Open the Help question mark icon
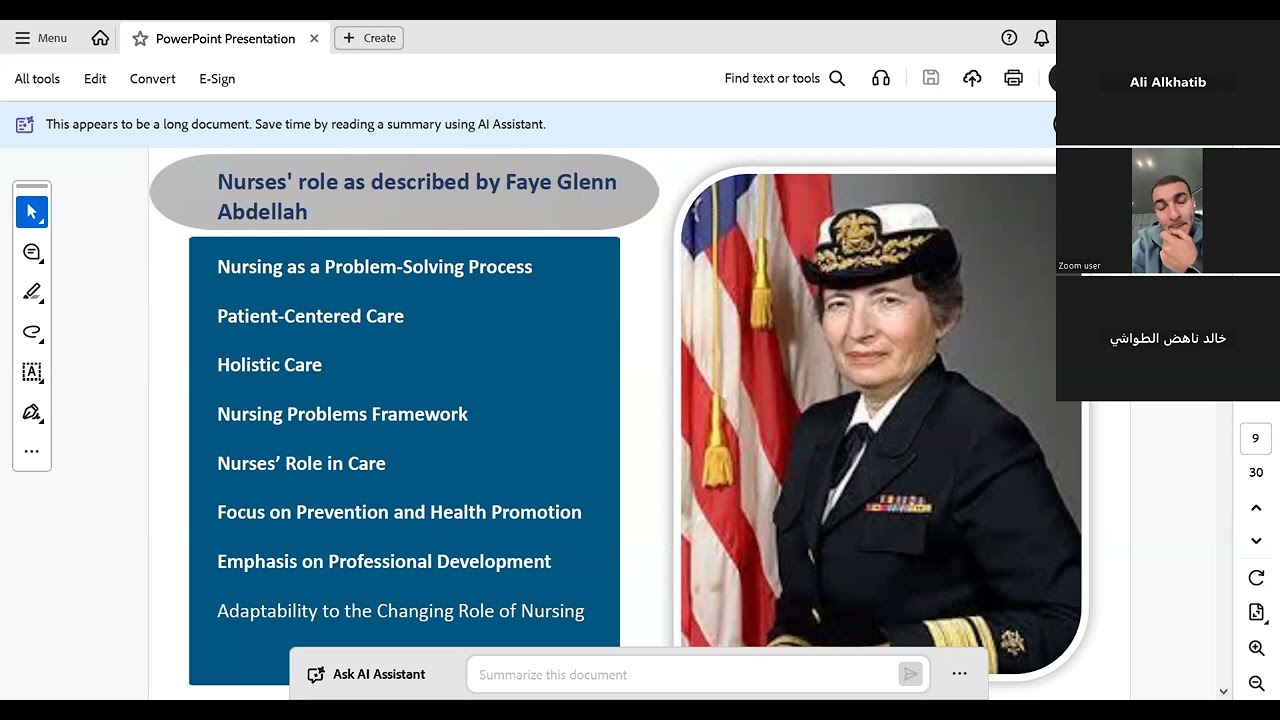 coord(1009,38)
